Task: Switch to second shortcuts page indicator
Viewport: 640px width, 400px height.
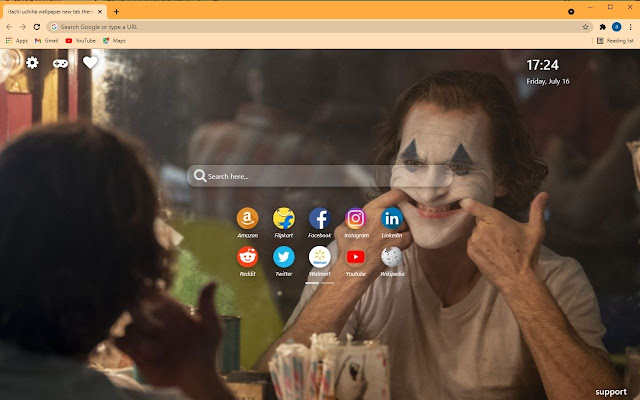Action: pos(327,283)
